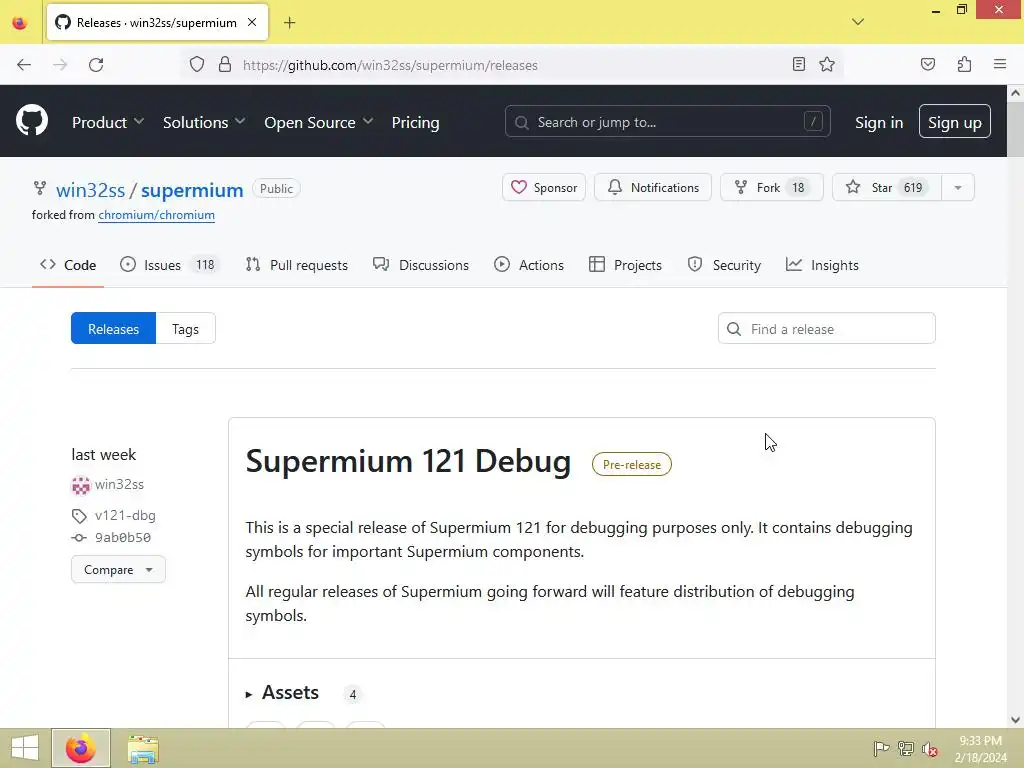Viewport: 1024px width, 768px height.
Task: Select the Tags toggle button
Action: 185,328
